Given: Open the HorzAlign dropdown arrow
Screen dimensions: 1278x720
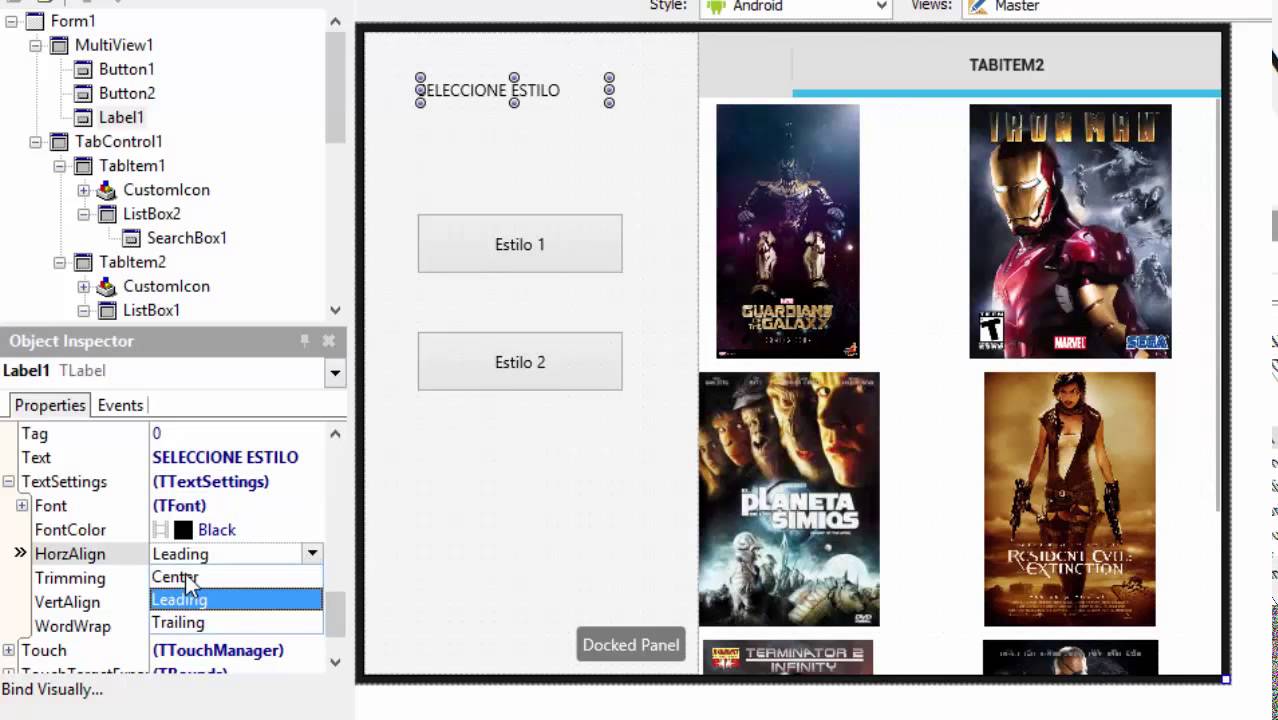Looking at the screenshot, I should click(312, 553).
